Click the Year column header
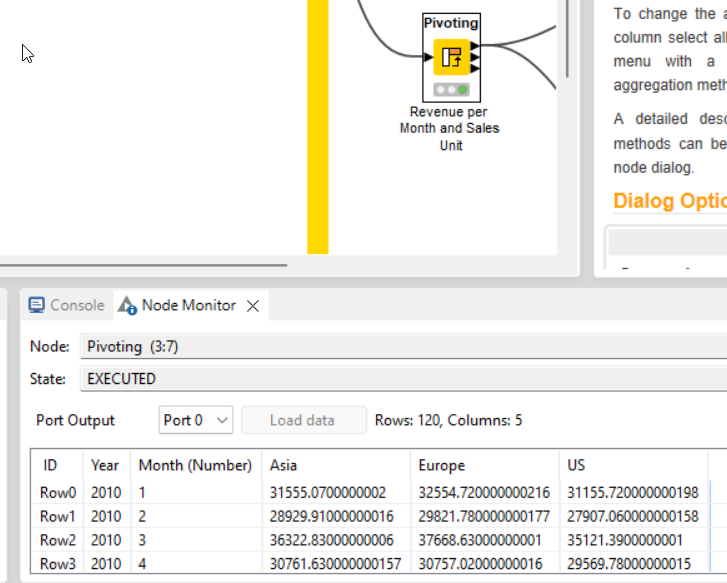This screenshot has height=583, width=727. coord(105,465)
